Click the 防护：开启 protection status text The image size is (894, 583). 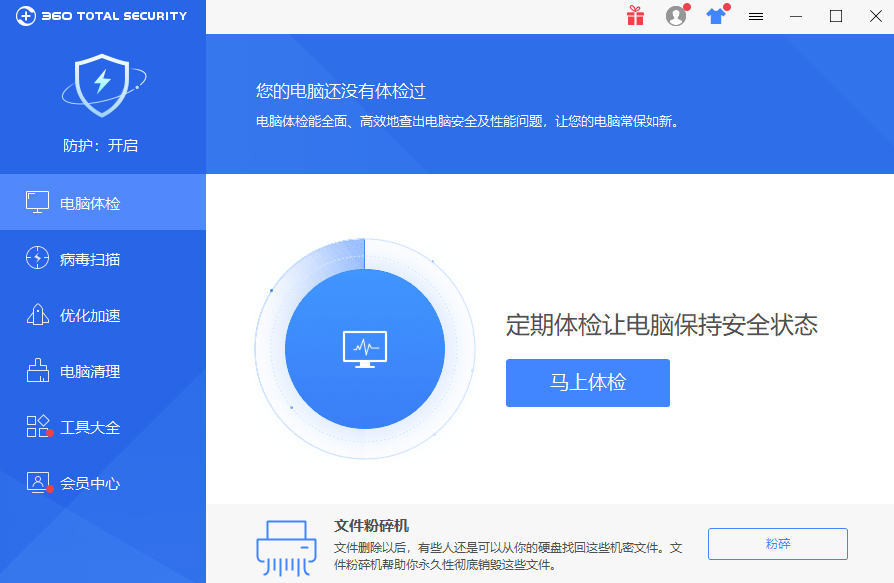tap(103, 145)
